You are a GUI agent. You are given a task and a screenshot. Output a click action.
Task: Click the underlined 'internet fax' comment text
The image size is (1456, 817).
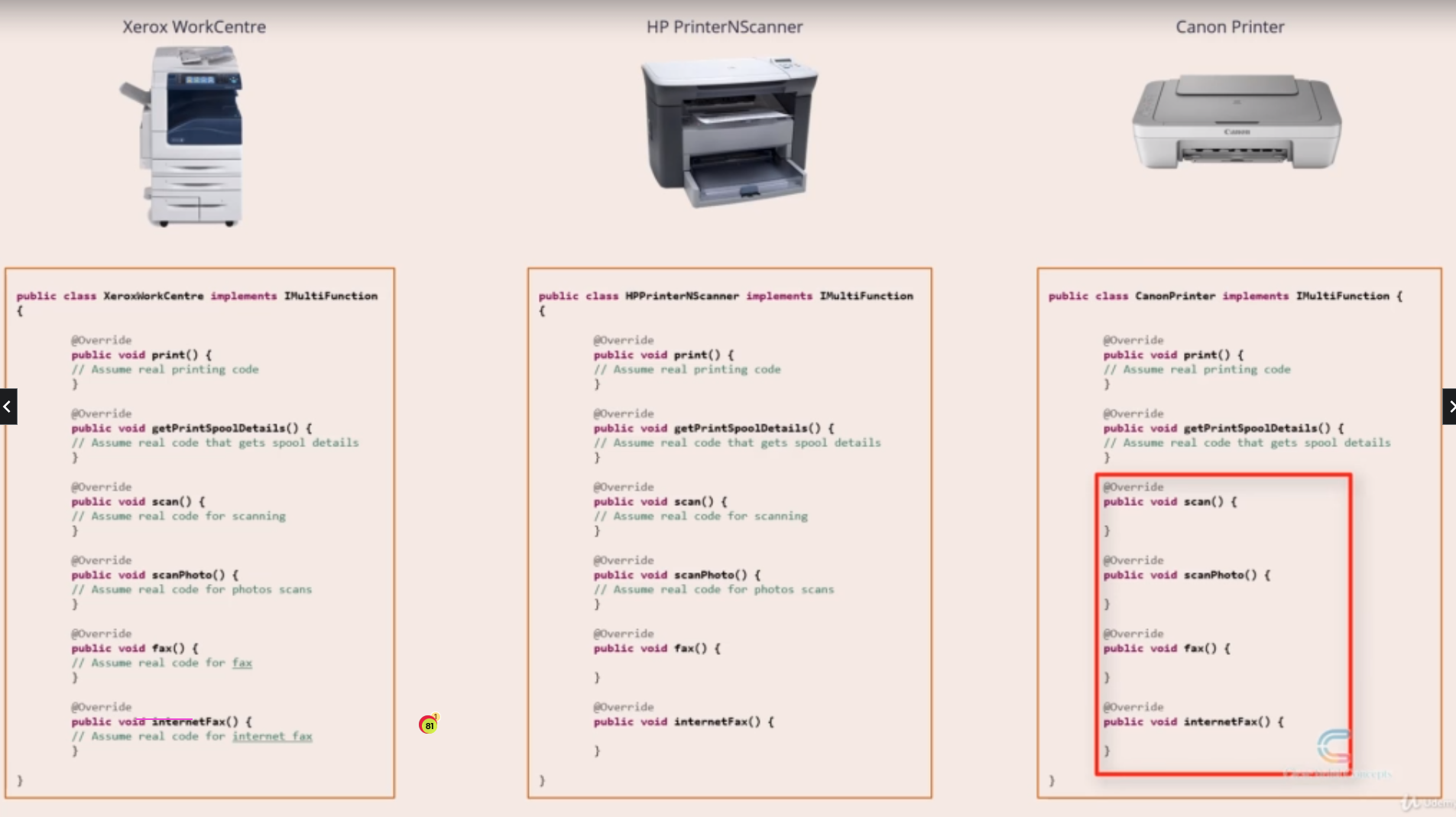point(272,737)
